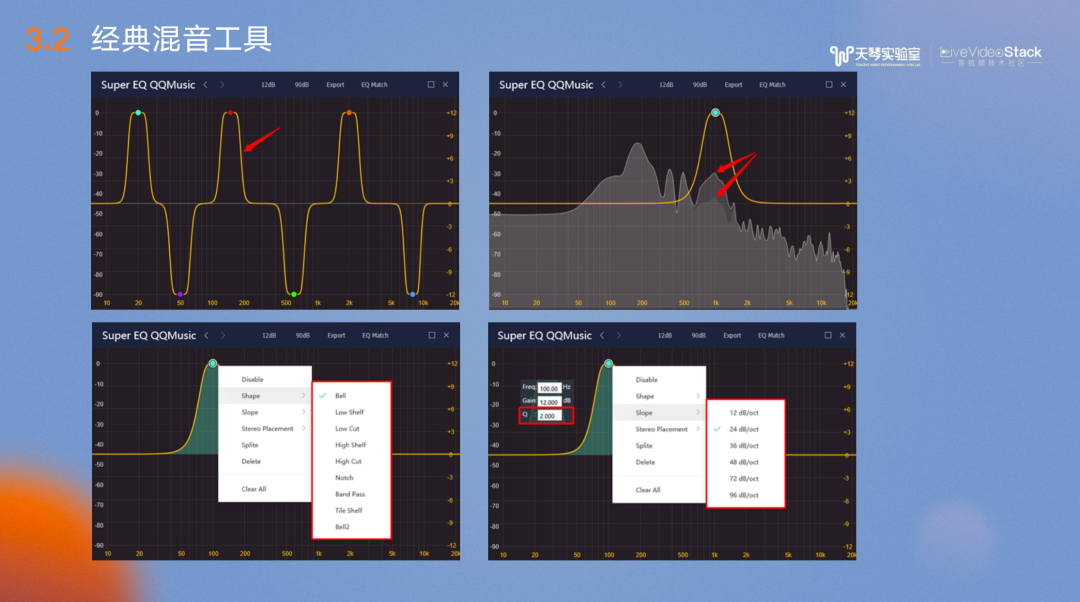
Task: Enable 12dB range in bottom-left EQ window
Action: click(269, 335)
